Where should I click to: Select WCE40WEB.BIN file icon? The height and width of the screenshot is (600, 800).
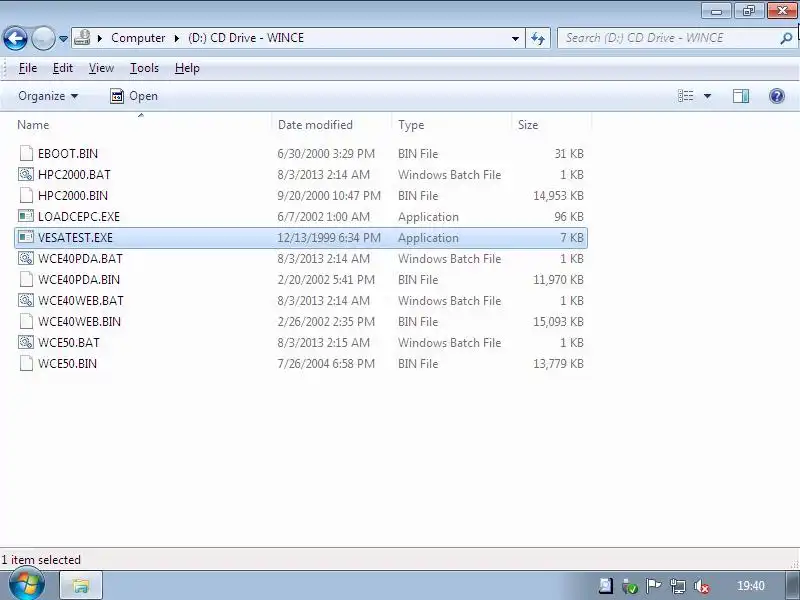pos(26,321)
